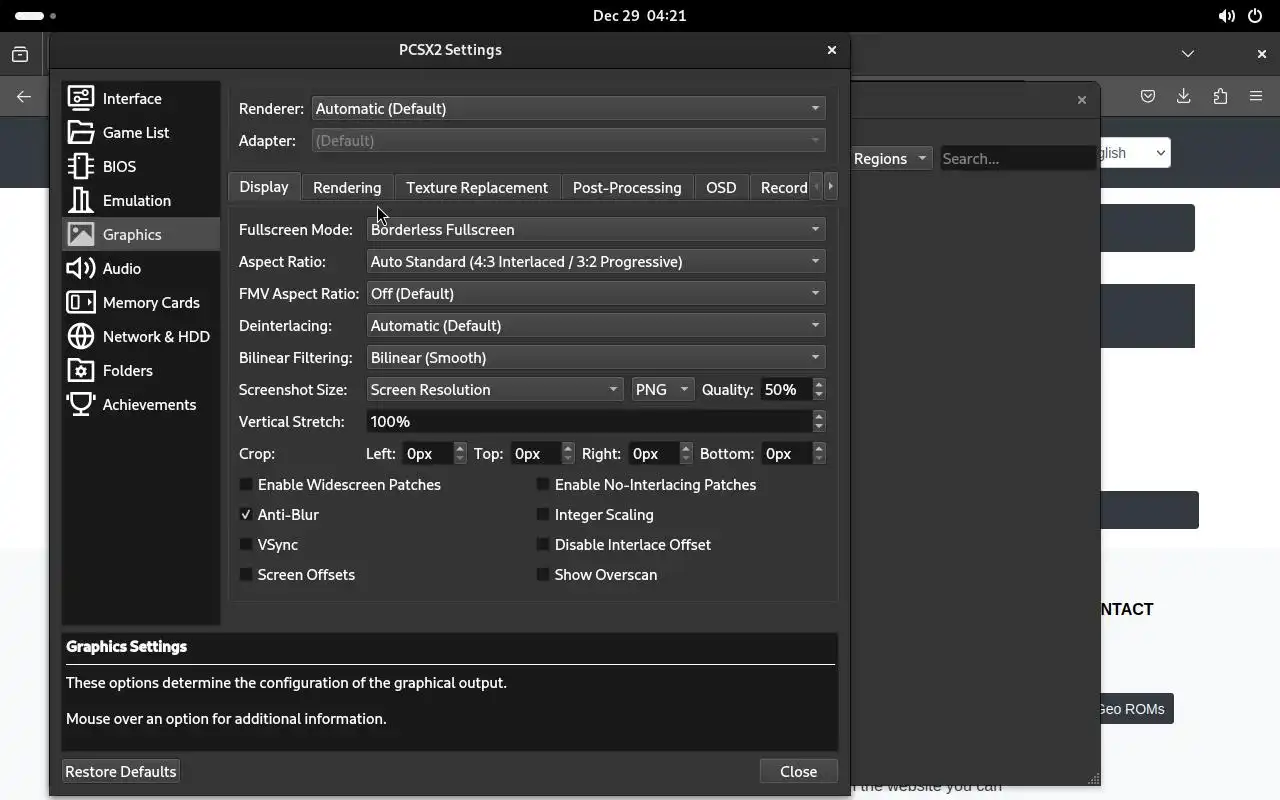
Task: Open the BIOS chip icon
Action: click(81, 166)
